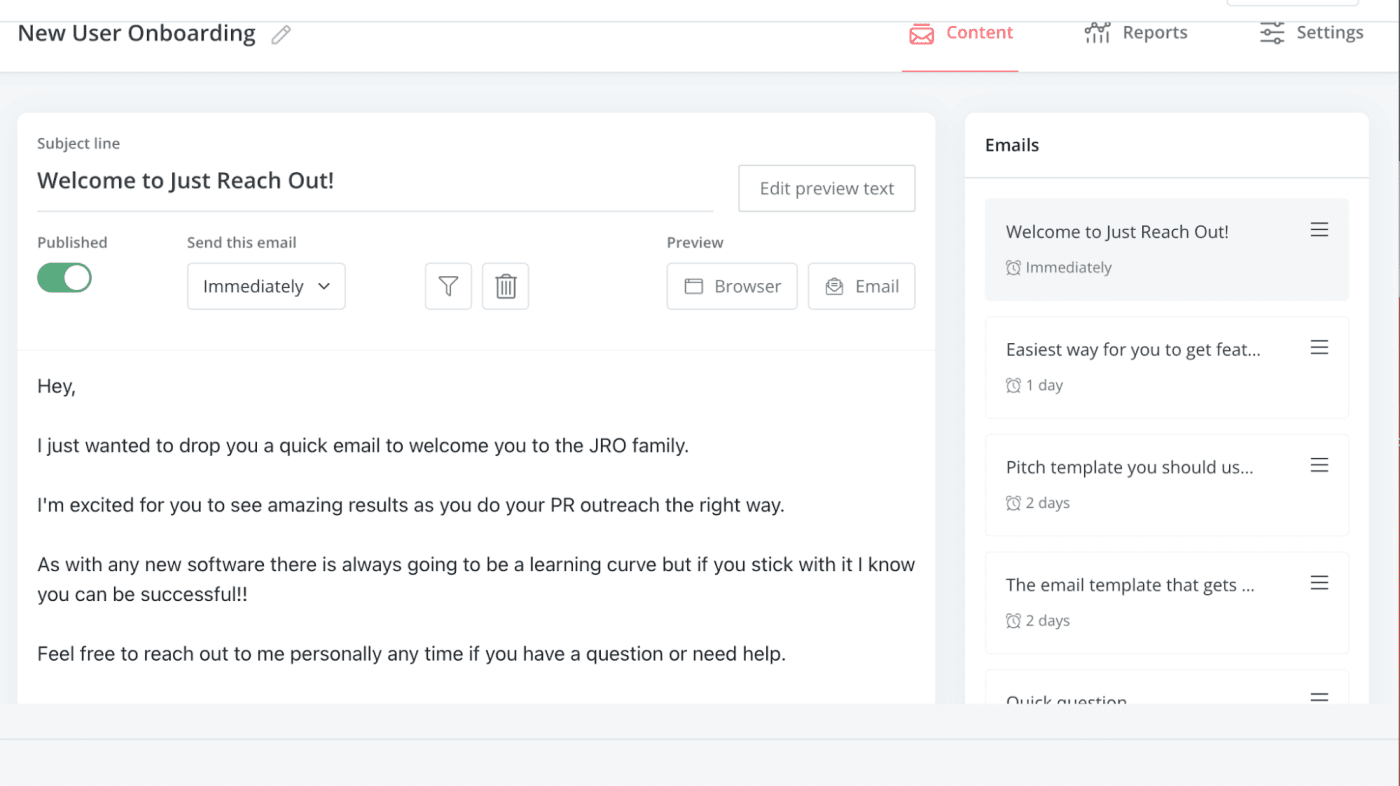Toggle the Published switch off

(64, 278)
